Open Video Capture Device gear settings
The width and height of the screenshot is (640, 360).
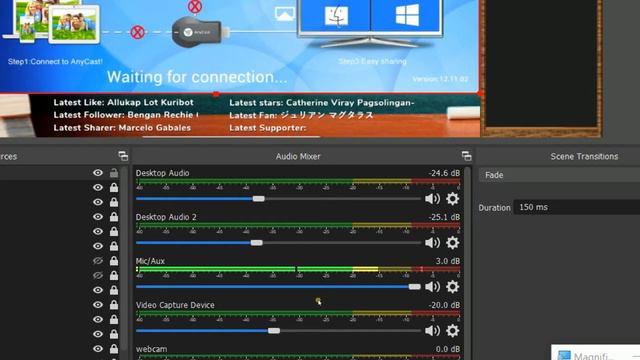tap(452, 331)
